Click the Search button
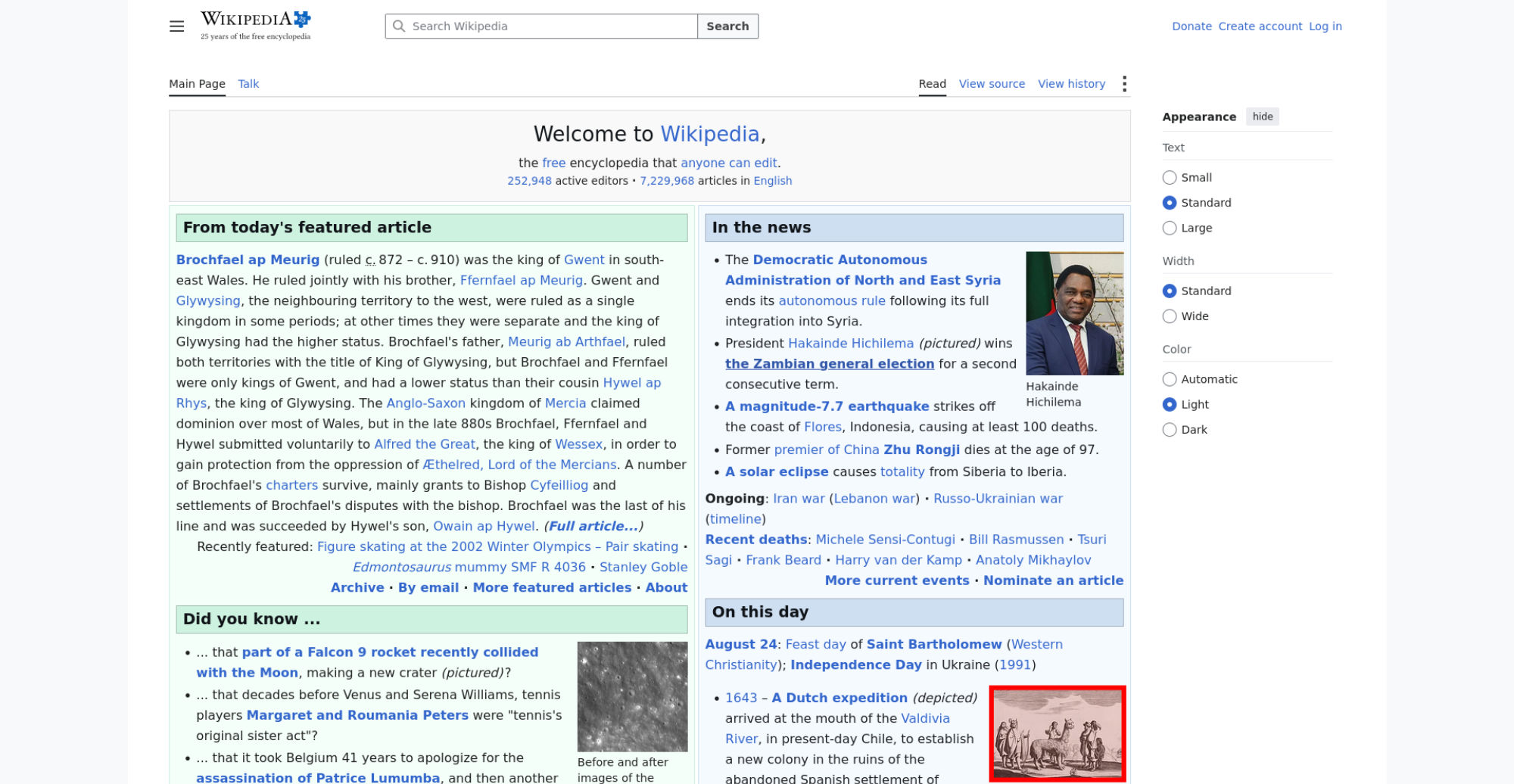The height and width of the screenshot is (784, 1514). click(727, 26)
